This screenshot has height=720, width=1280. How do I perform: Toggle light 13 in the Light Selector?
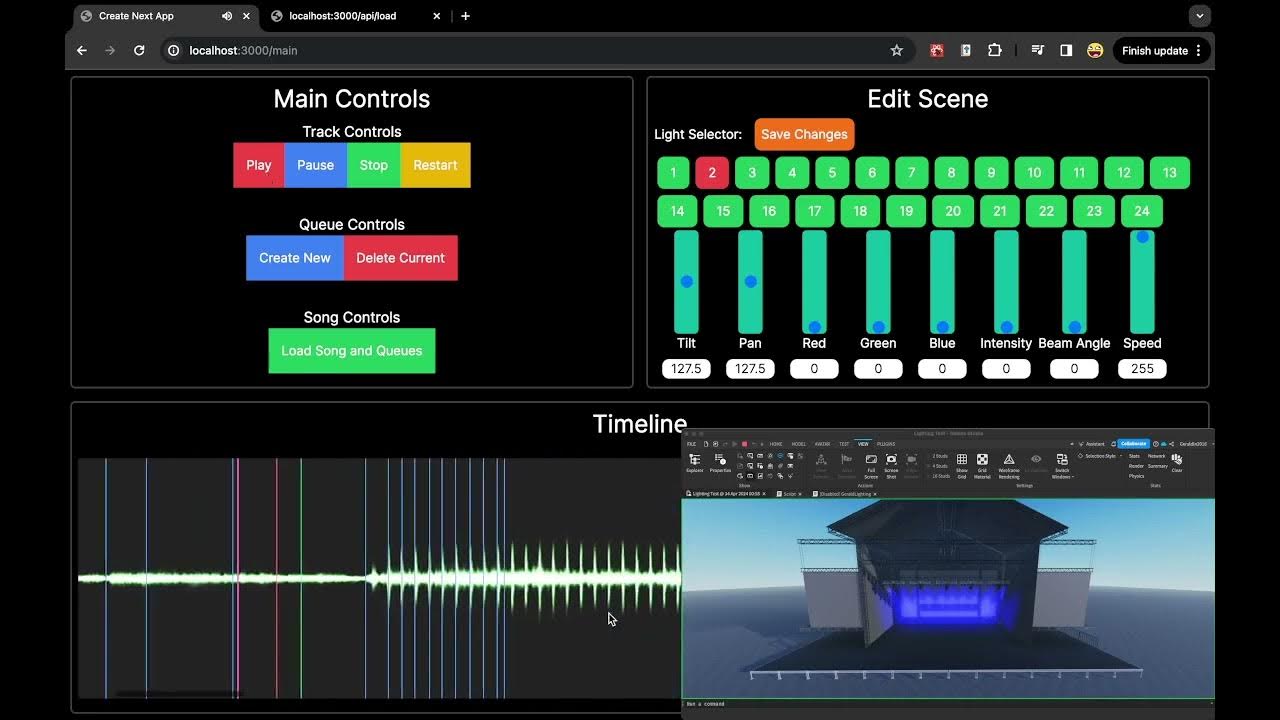tap(1169, 172)
